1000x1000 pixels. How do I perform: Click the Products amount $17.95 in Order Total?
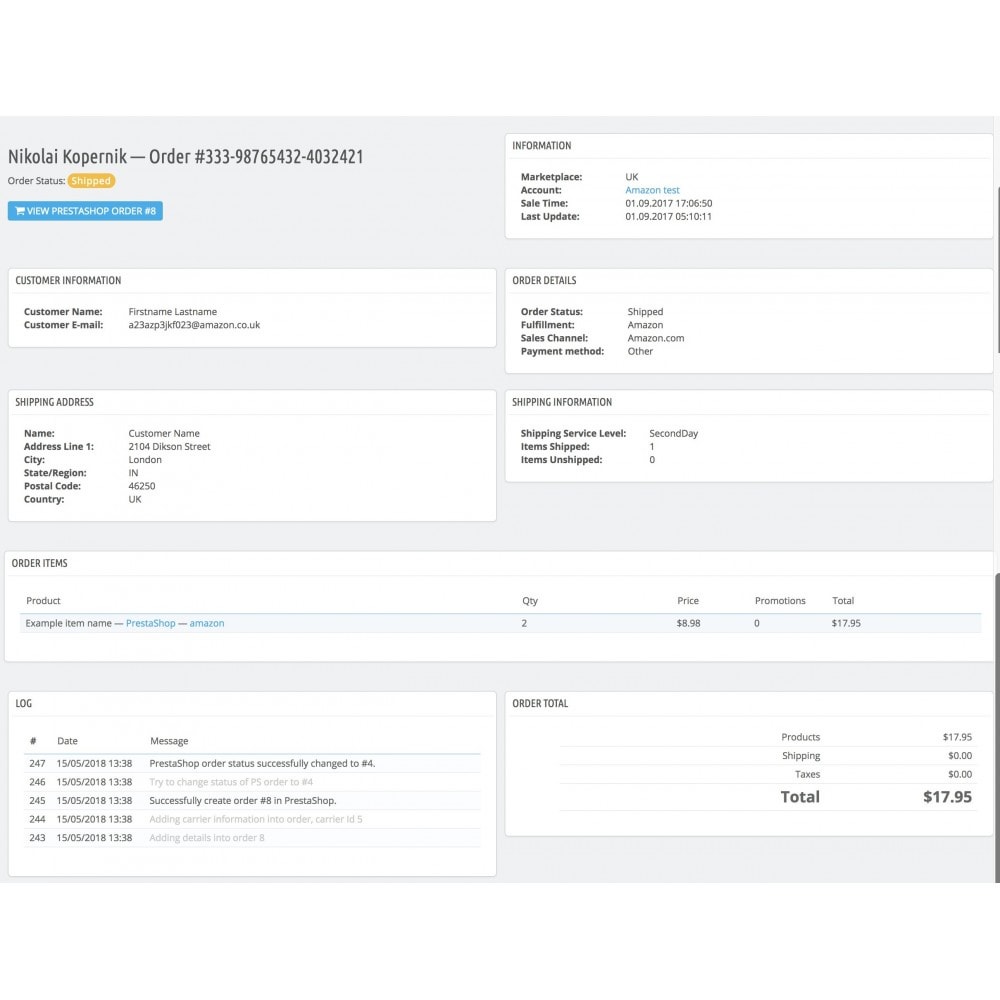957,737
